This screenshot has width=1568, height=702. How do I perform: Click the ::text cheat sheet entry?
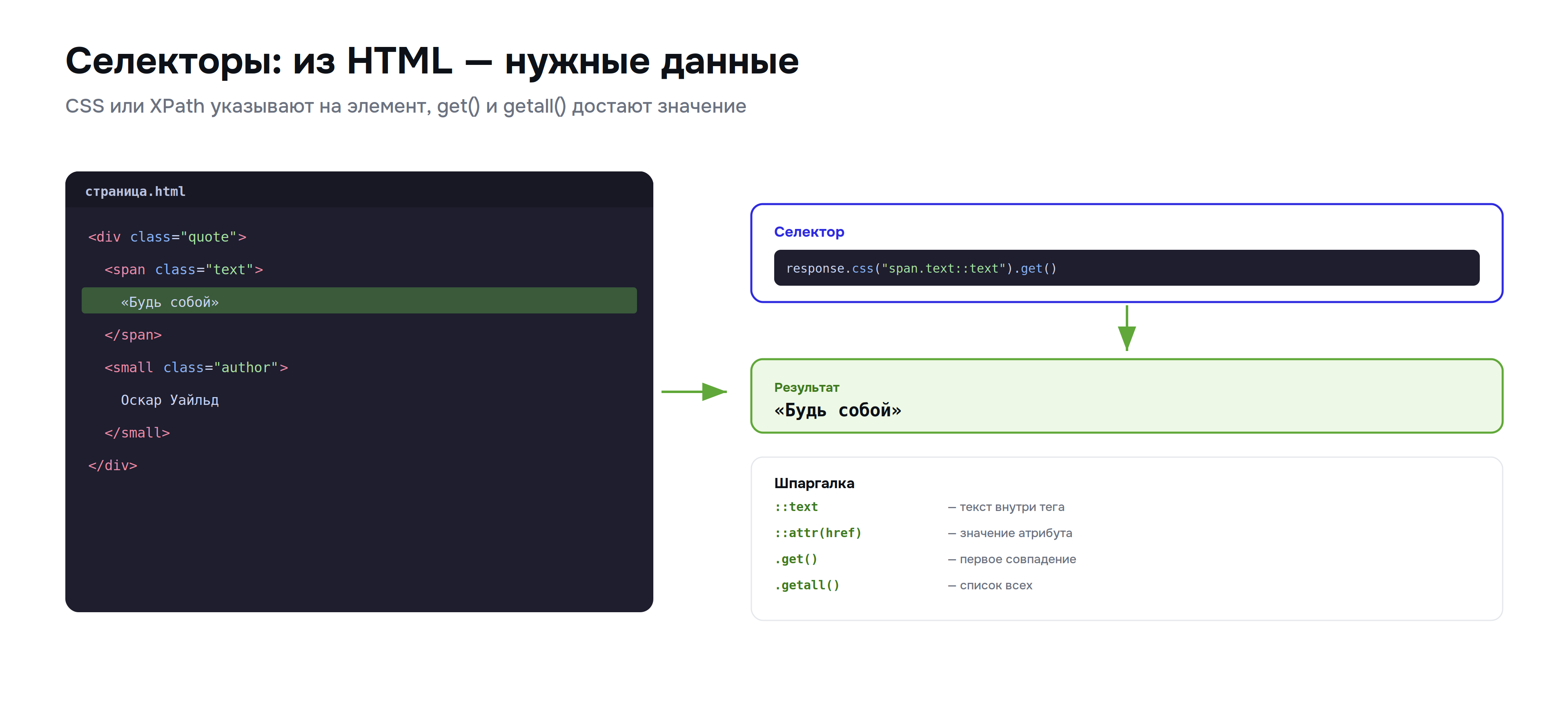pyautogui.click(x=796, y=506)
